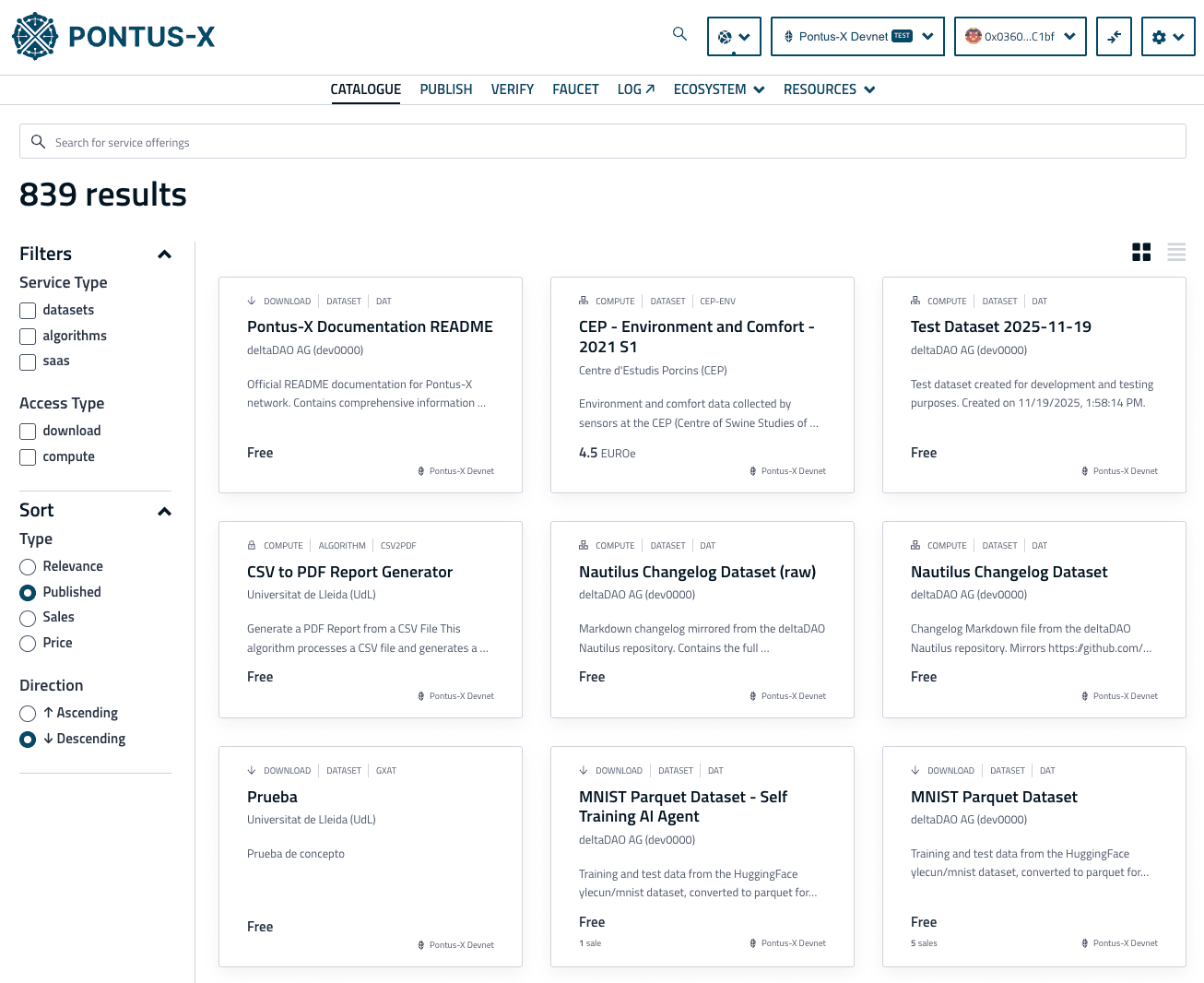Check the compute access type filter

tap(27, 456)
